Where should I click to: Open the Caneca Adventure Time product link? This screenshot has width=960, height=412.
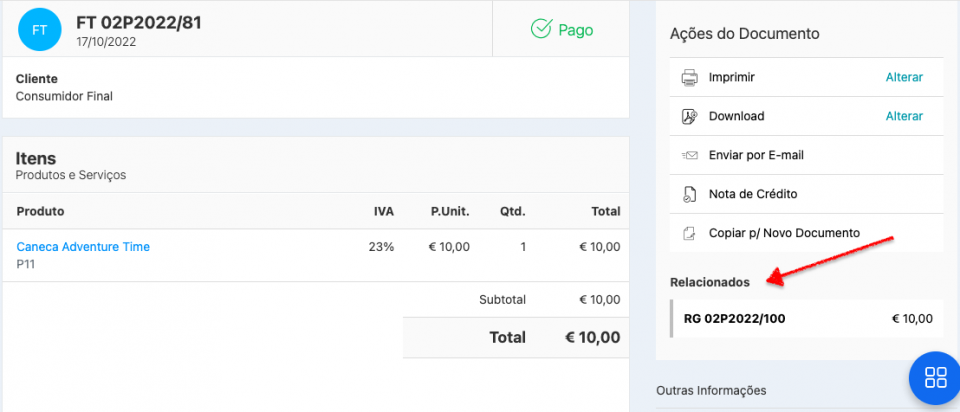coord(83,247)
